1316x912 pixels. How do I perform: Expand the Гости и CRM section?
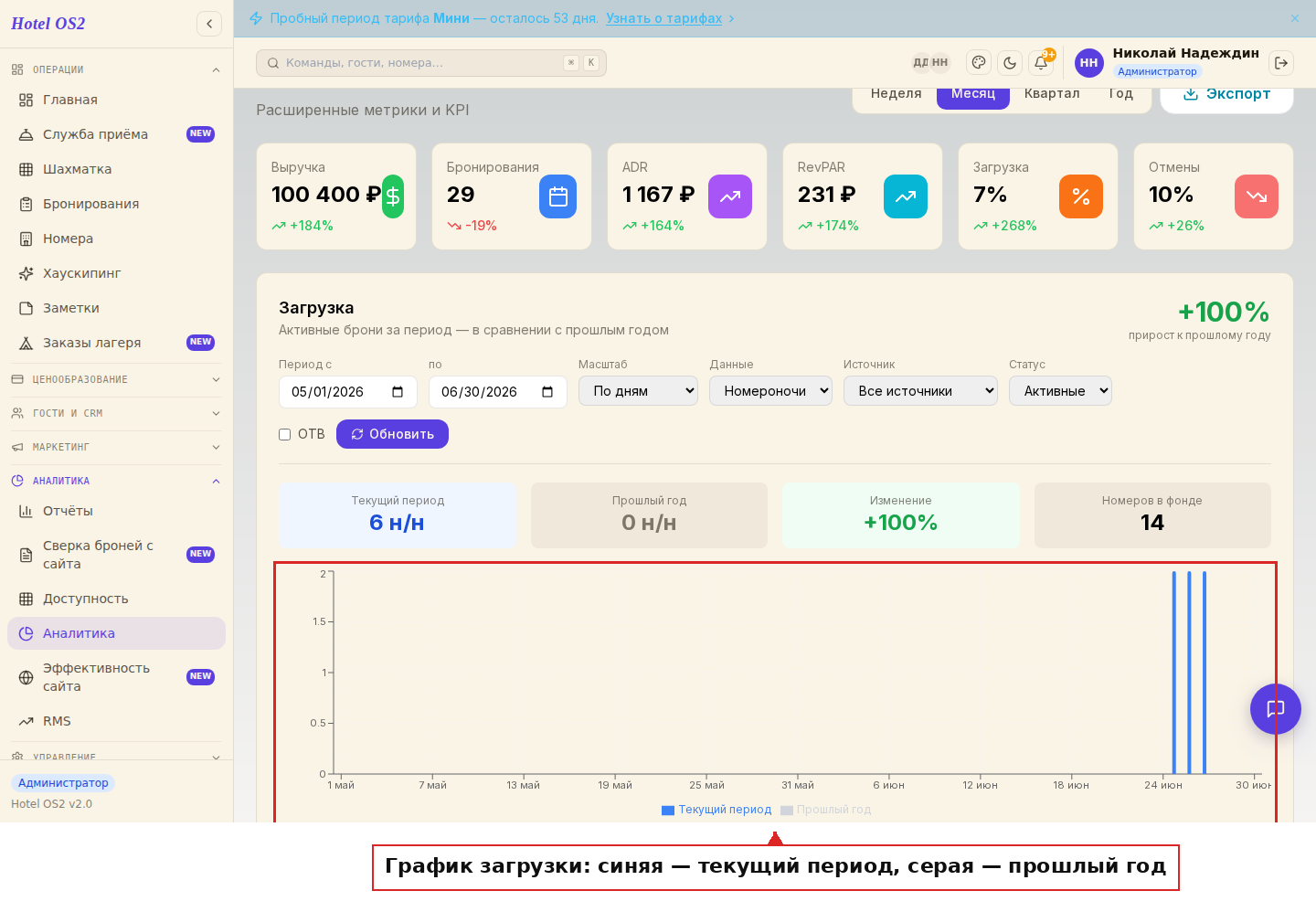coord(116,413)
